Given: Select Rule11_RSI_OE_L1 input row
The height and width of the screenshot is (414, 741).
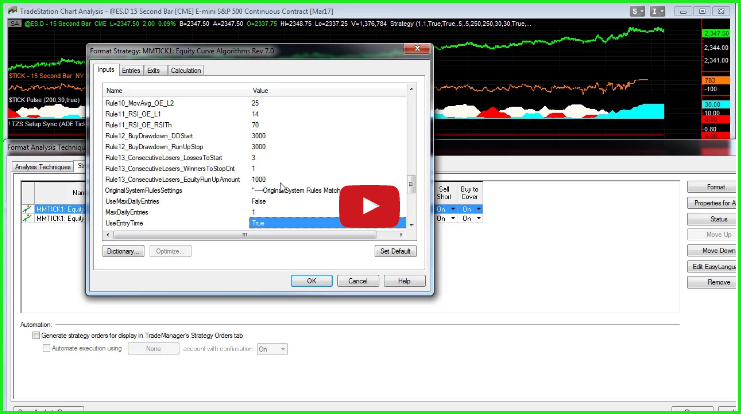Looking at the screenshot, I should [x=254, y=114].
